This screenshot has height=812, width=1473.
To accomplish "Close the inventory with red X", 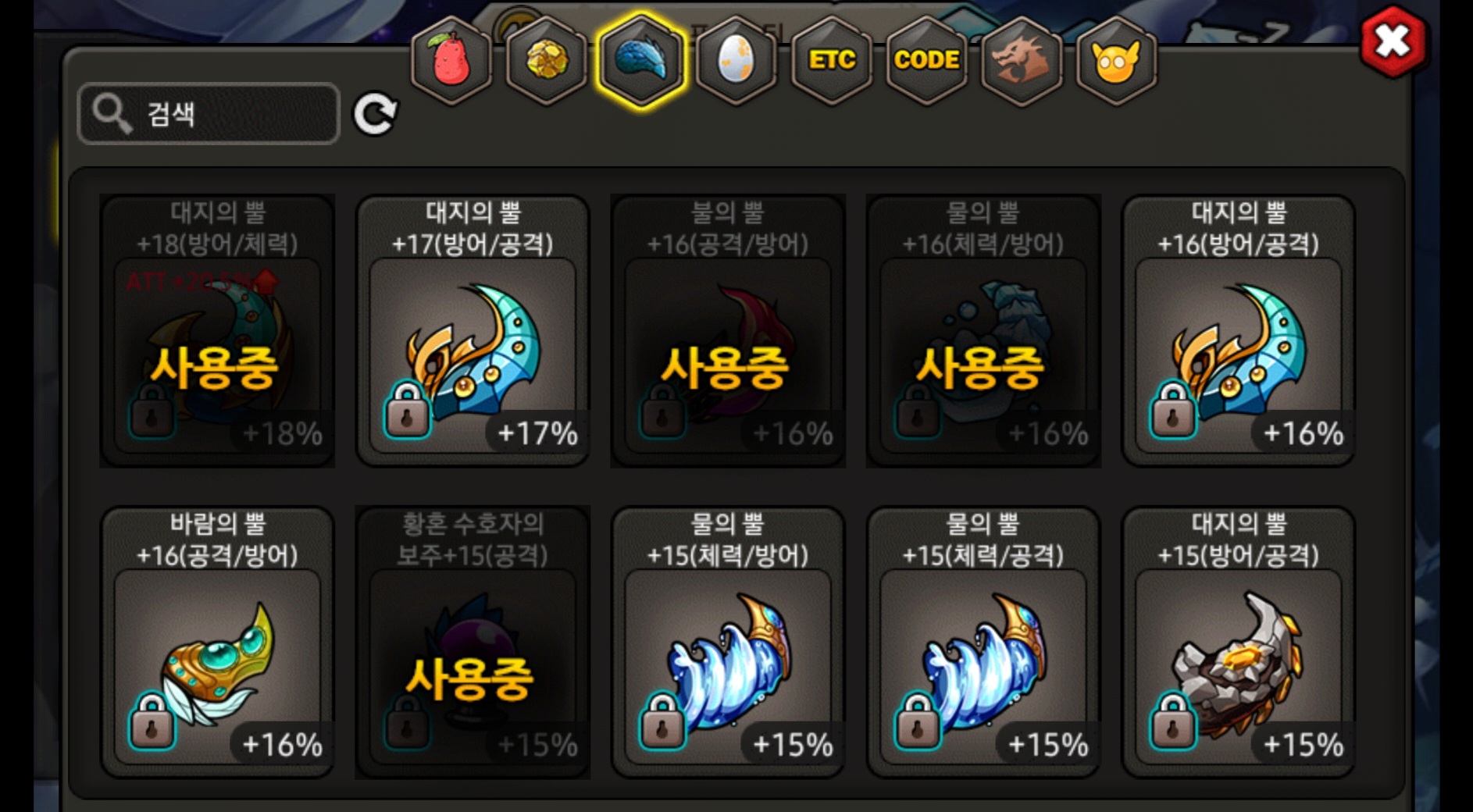I will pos(1393,41).
